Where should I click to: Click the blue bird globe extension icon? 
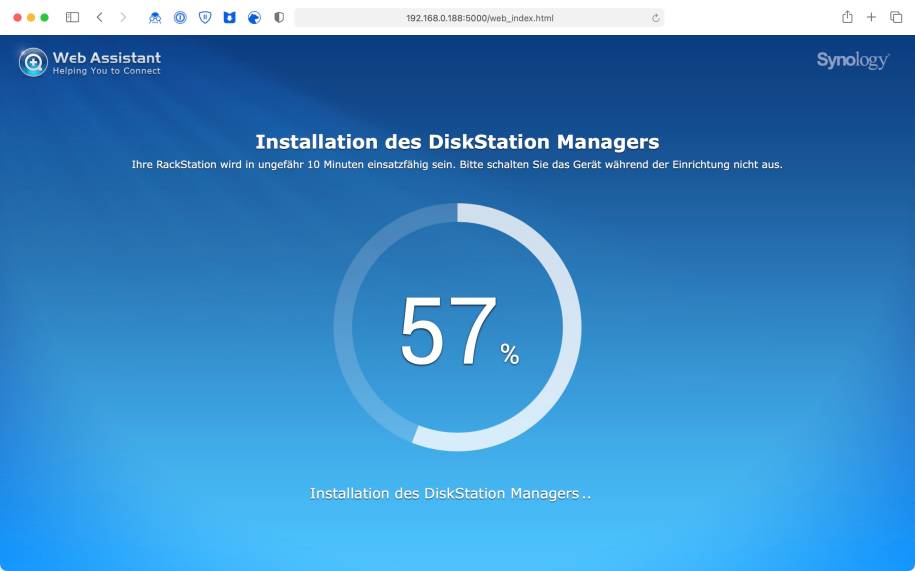[x=254, y=17]
